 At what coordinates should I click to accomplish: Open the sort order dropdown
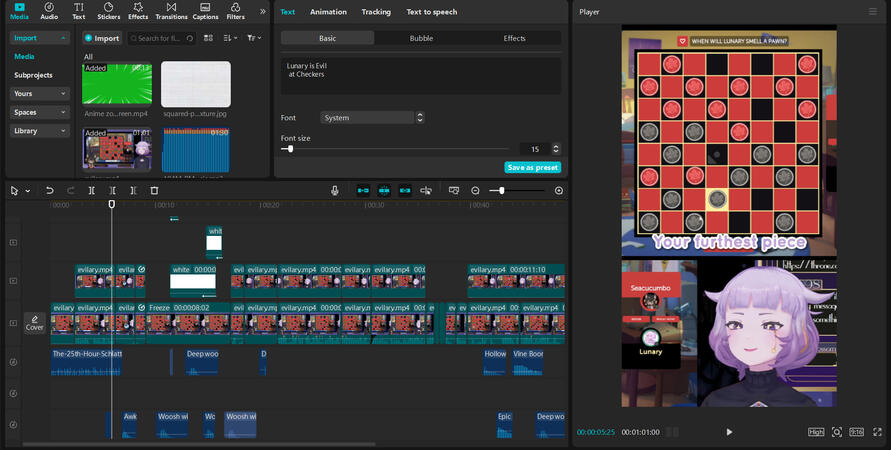[230, 38]
